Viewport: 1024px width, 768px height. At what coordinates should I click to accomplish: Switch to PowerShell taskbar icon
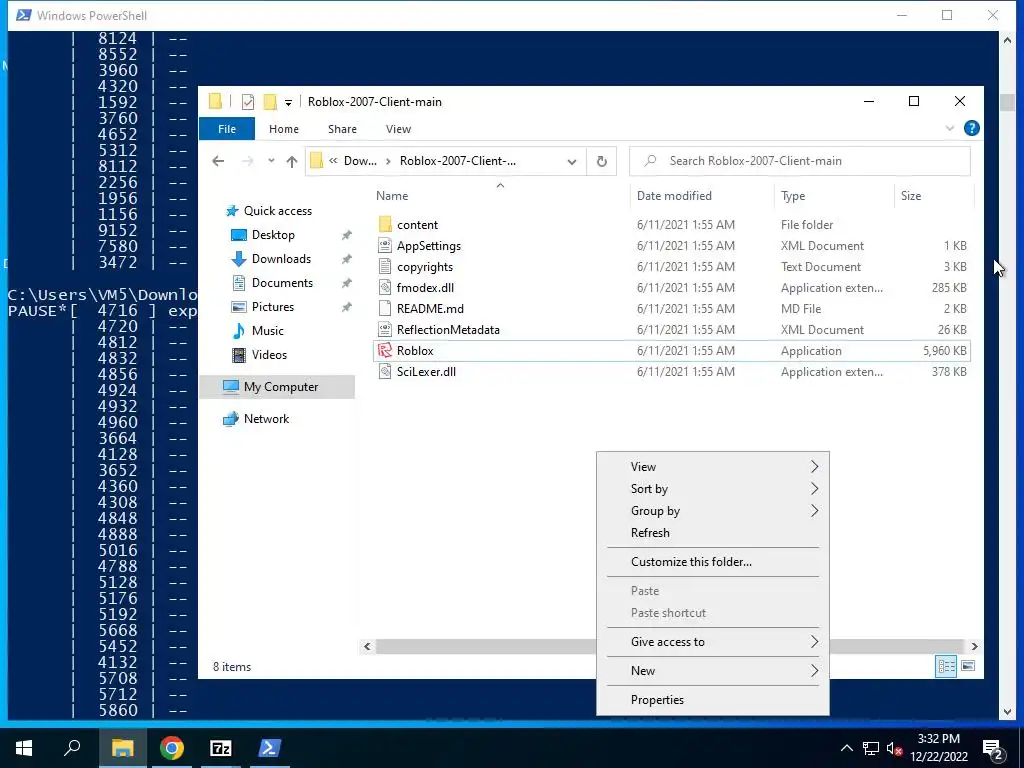click(x=270, y=748)
